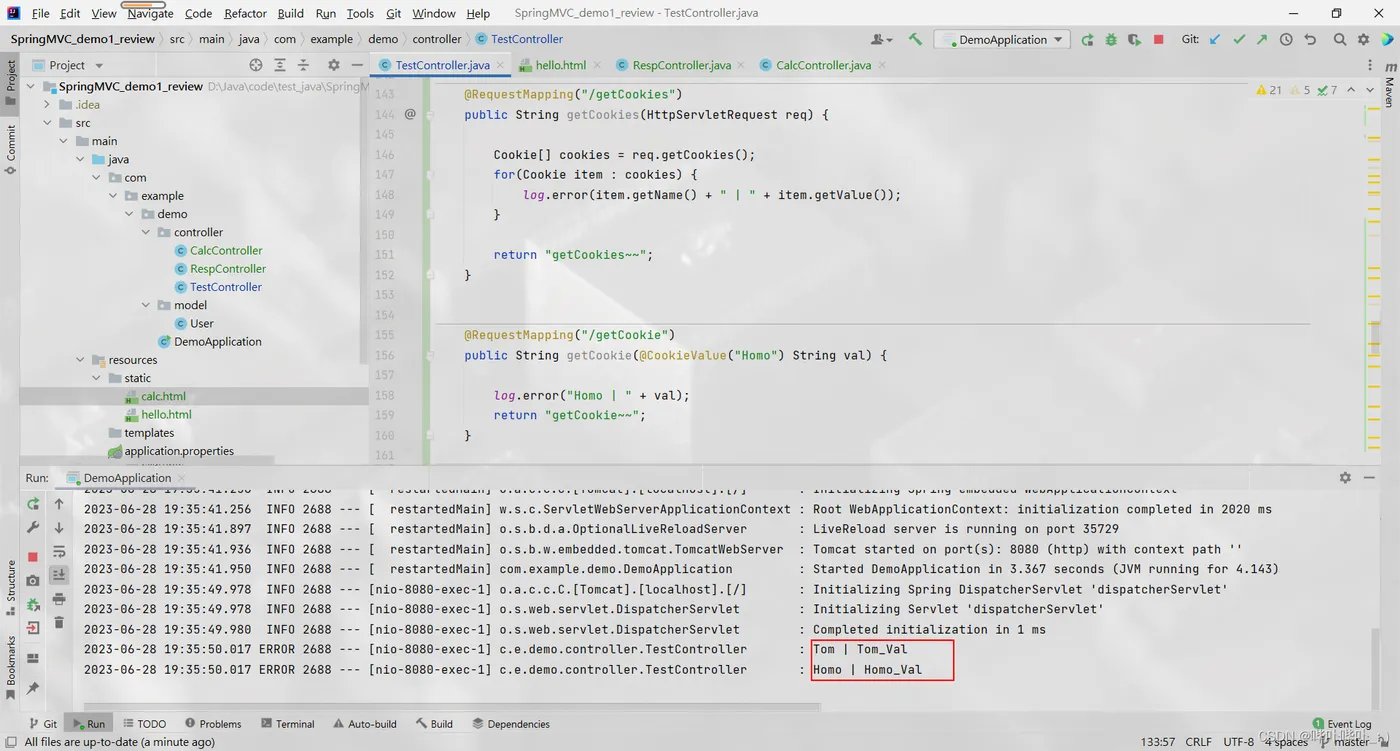Toggle the Commit tool window stripe button
The width and height of the screenshot is (1400, 751).
point(11,150)
